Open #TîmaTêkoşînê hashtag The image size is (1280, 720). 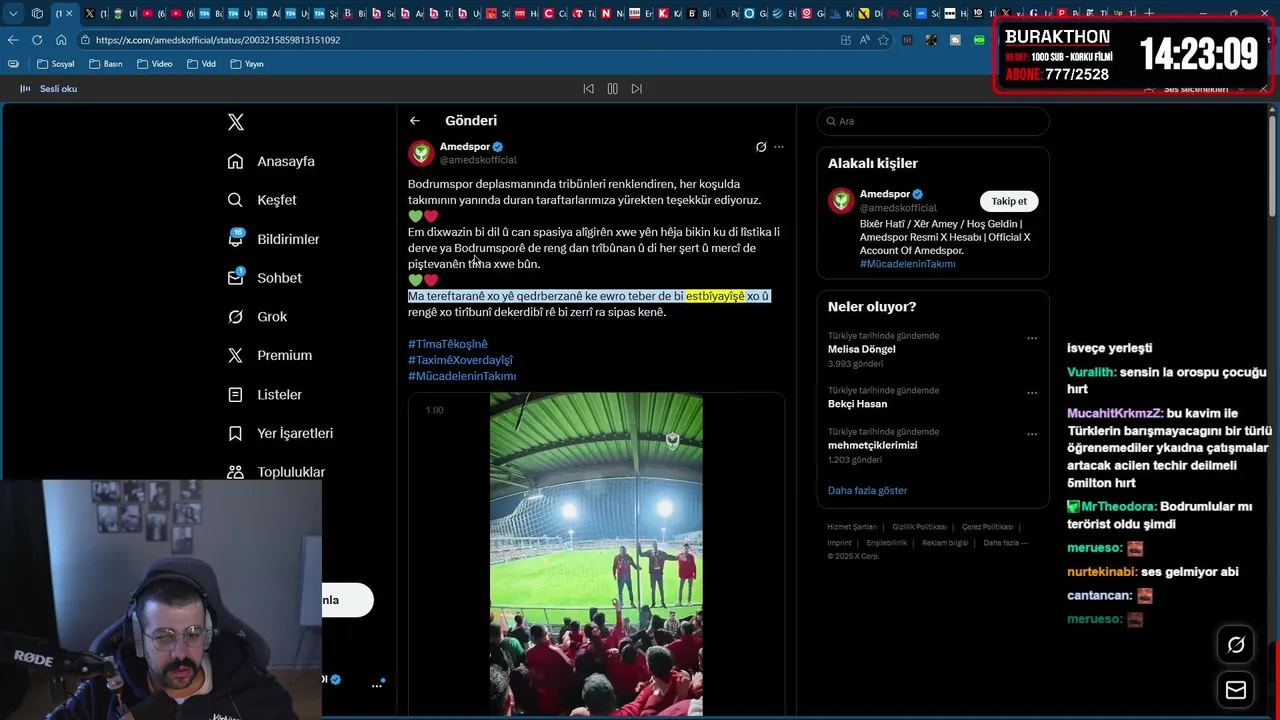(x=448, y=344)
